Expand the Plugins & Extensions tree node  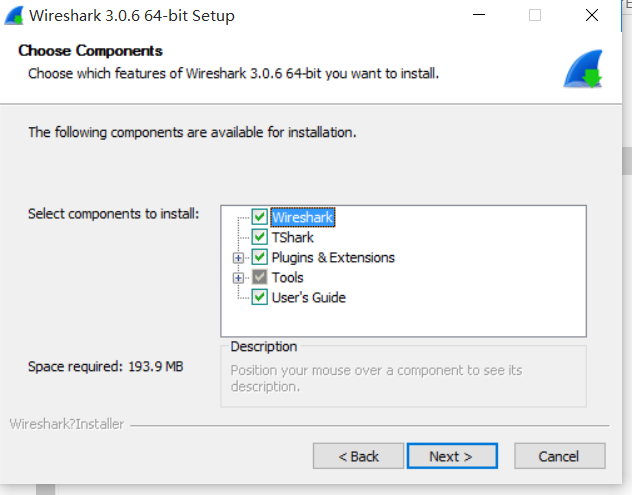point(238,258)
